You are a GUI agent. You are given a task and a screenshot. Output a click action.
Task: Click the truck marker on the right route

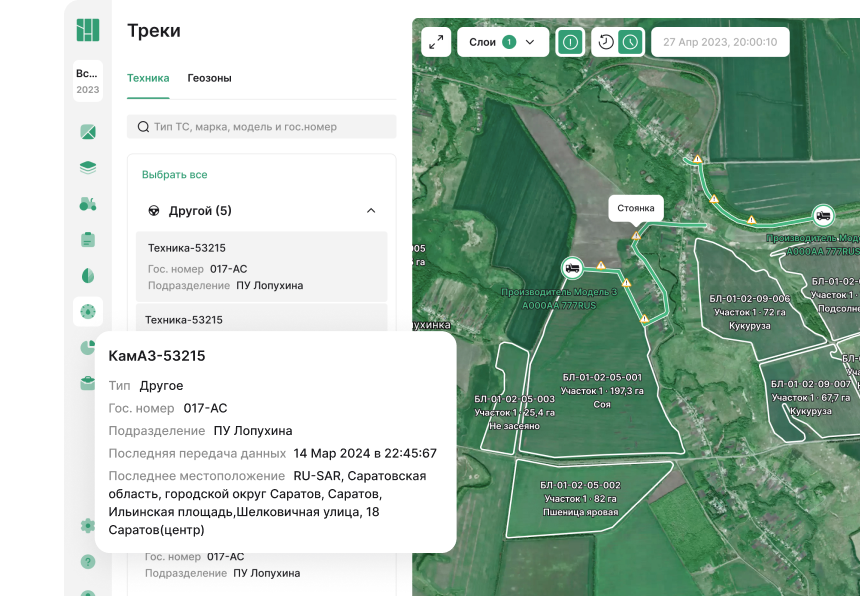click(822, 214)
